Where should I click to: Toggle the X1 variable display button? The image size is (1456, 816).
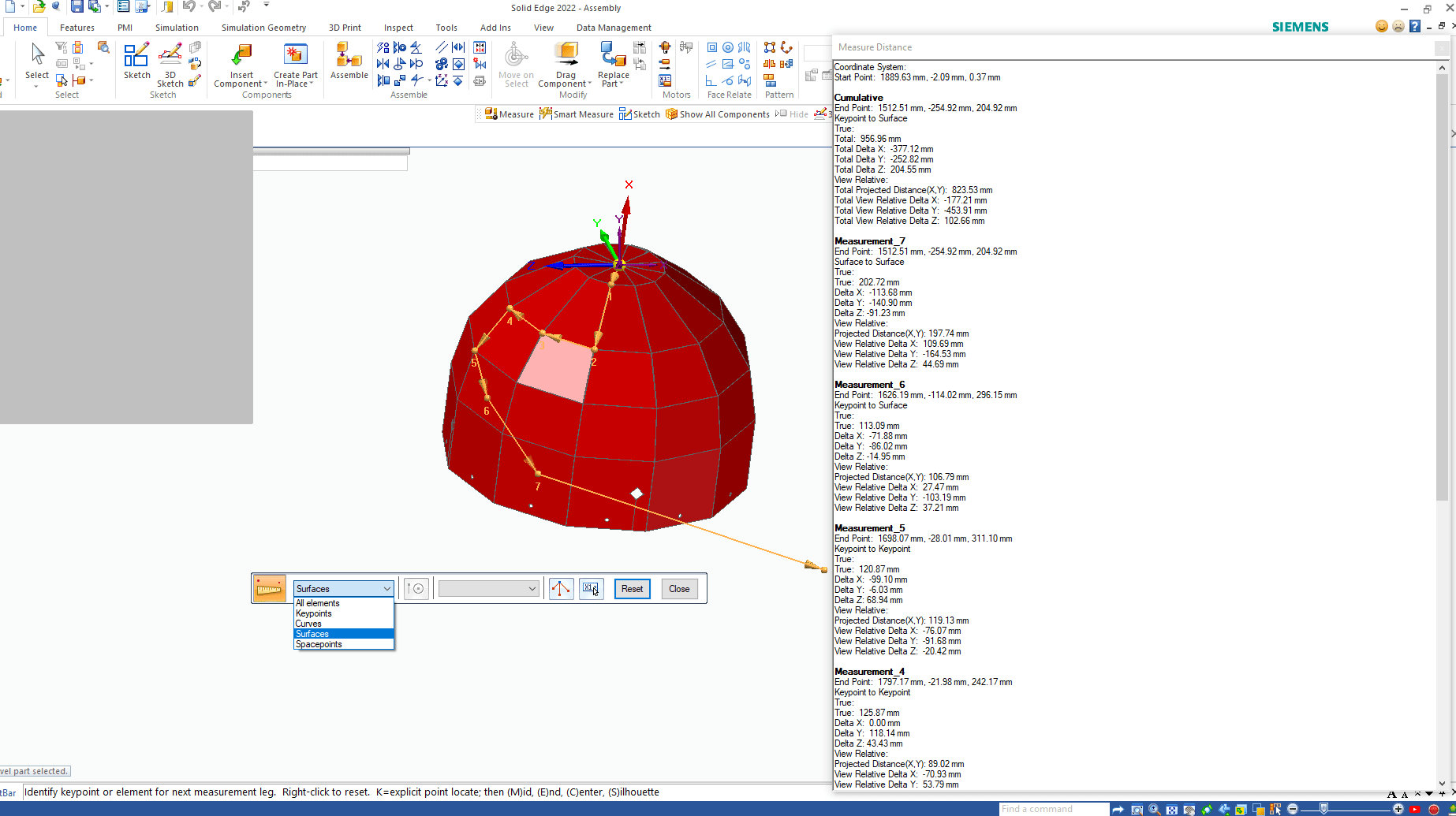[592, 589]
